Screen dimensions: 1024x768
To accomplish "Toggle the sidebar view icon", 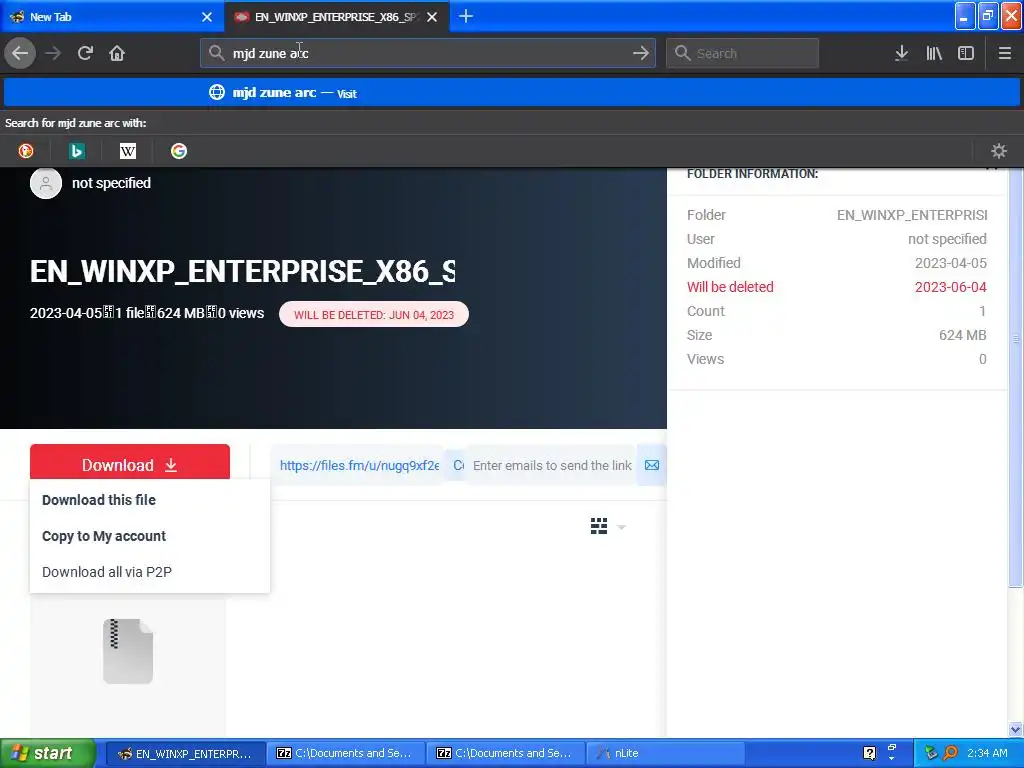I will tap(966, 53).
